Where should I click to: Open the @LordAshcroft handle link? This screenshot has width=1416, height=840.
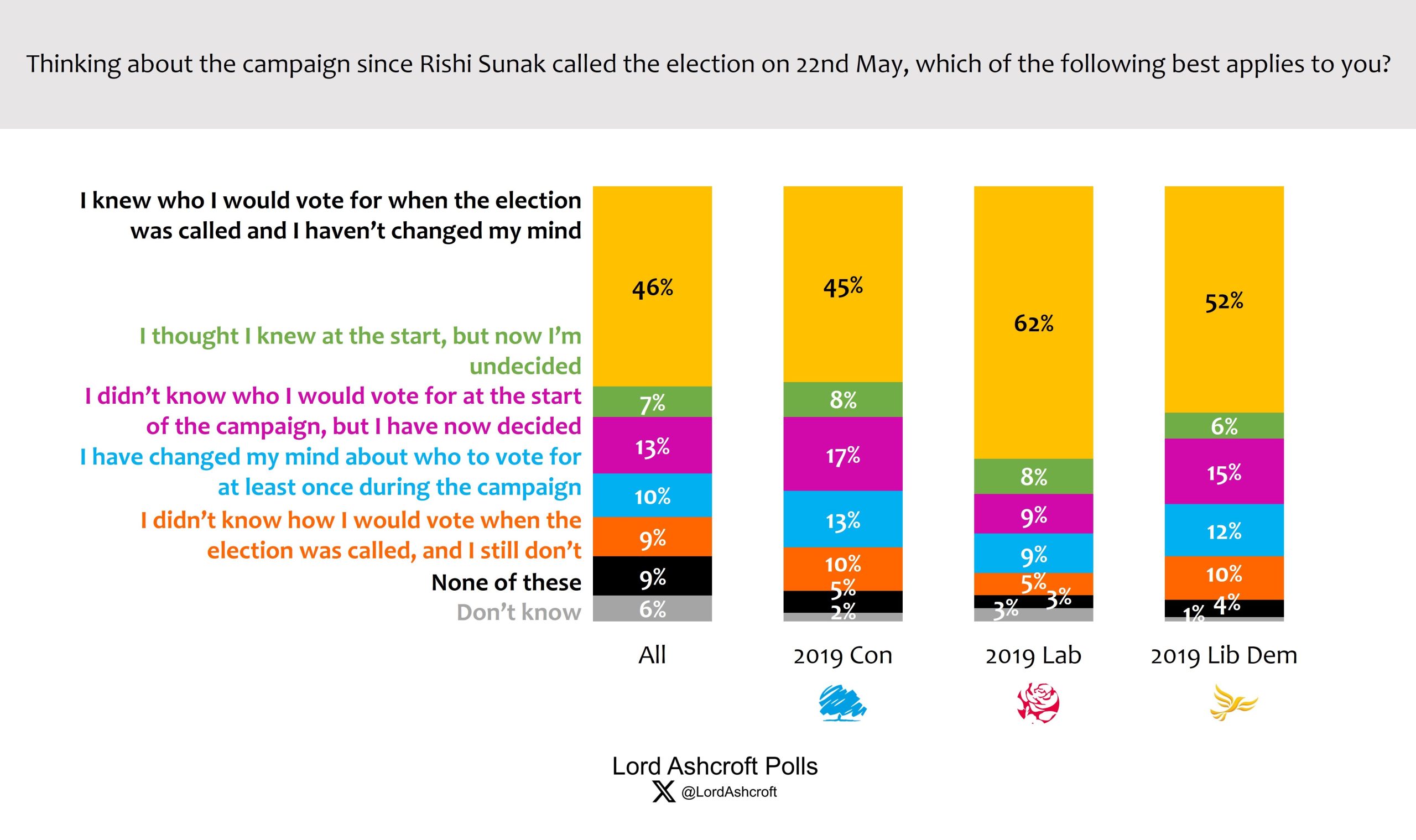pos(728,792)
